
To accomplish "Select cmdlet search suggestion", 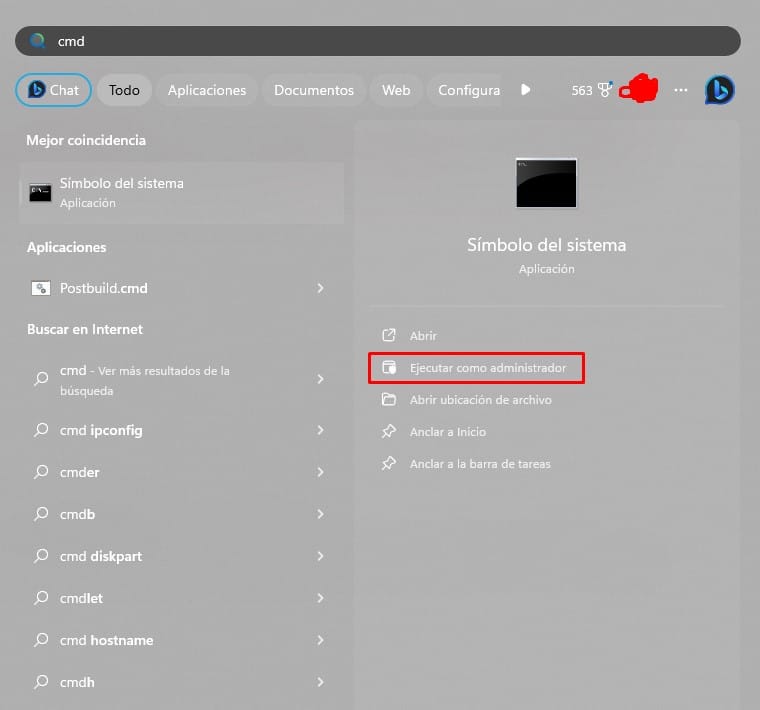I will (182, 598).
